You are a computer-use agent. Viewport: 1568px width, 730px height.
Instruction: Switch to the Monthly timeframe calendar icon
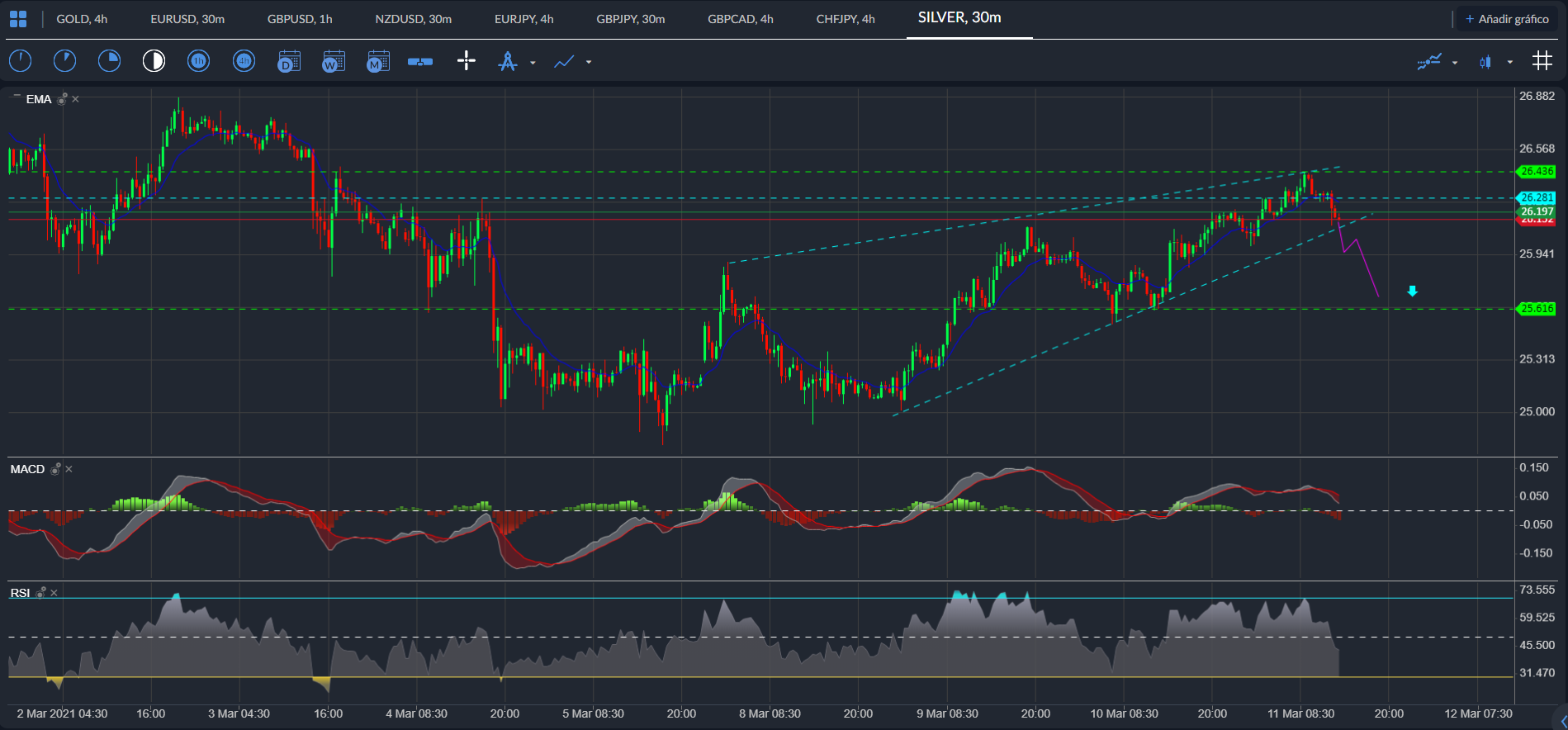click(x=377, y=61)
